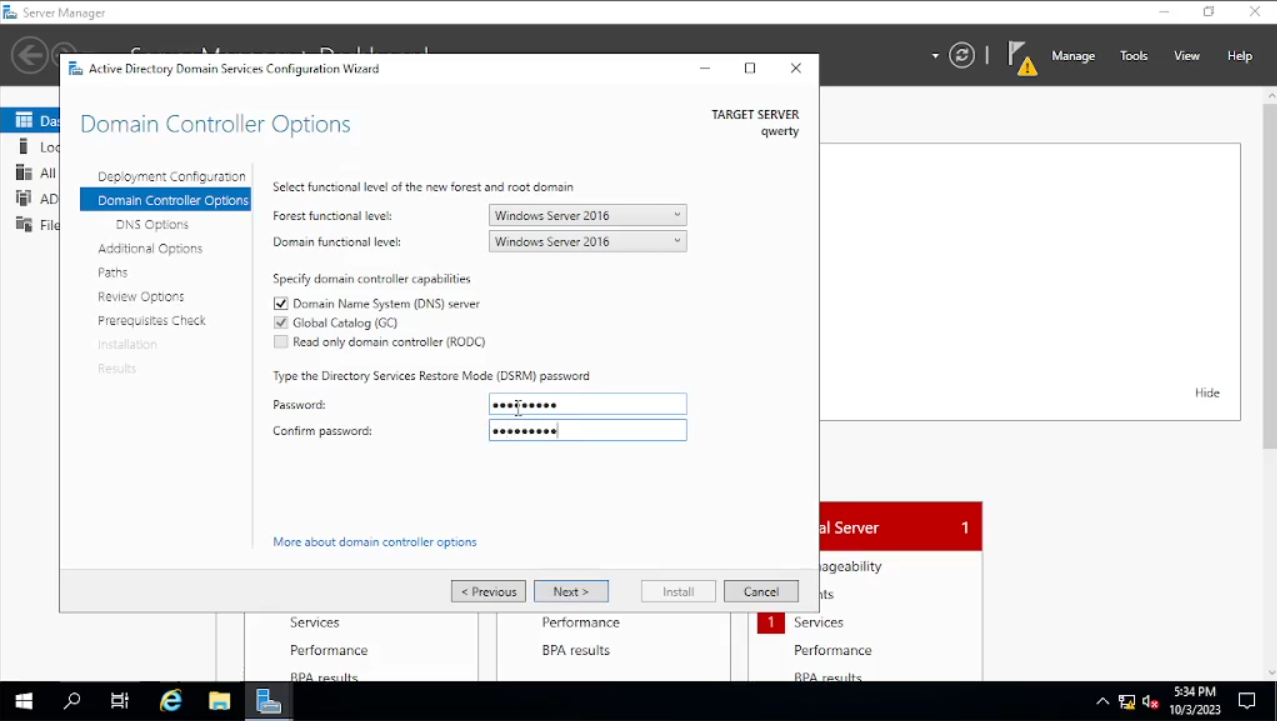The width and height of the screenshot is (1277, 721).
Task: Open the Action Center notification icon
Action: (x=1247, y=701)
